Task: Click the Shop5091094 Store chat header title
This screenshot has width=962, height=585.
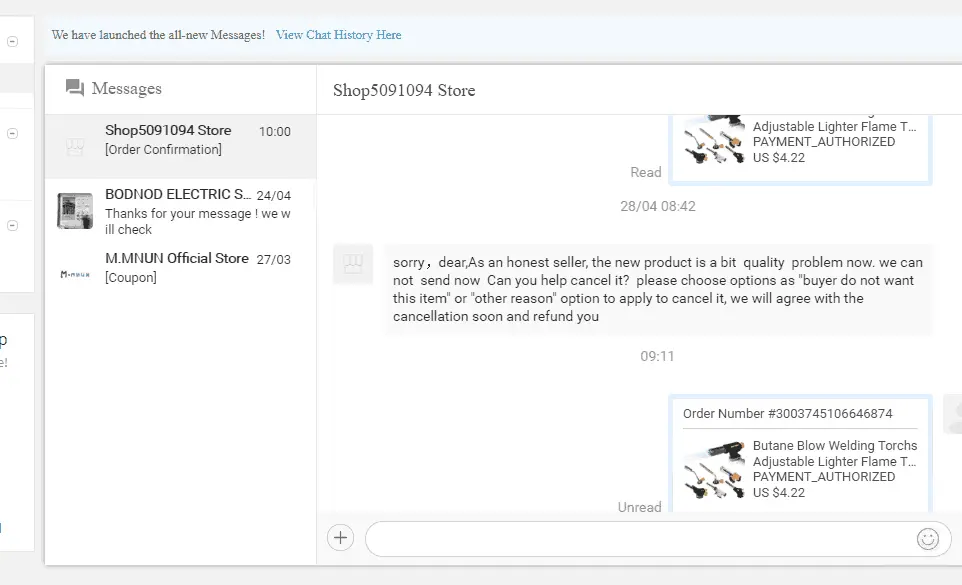Action: pos(404,90)
